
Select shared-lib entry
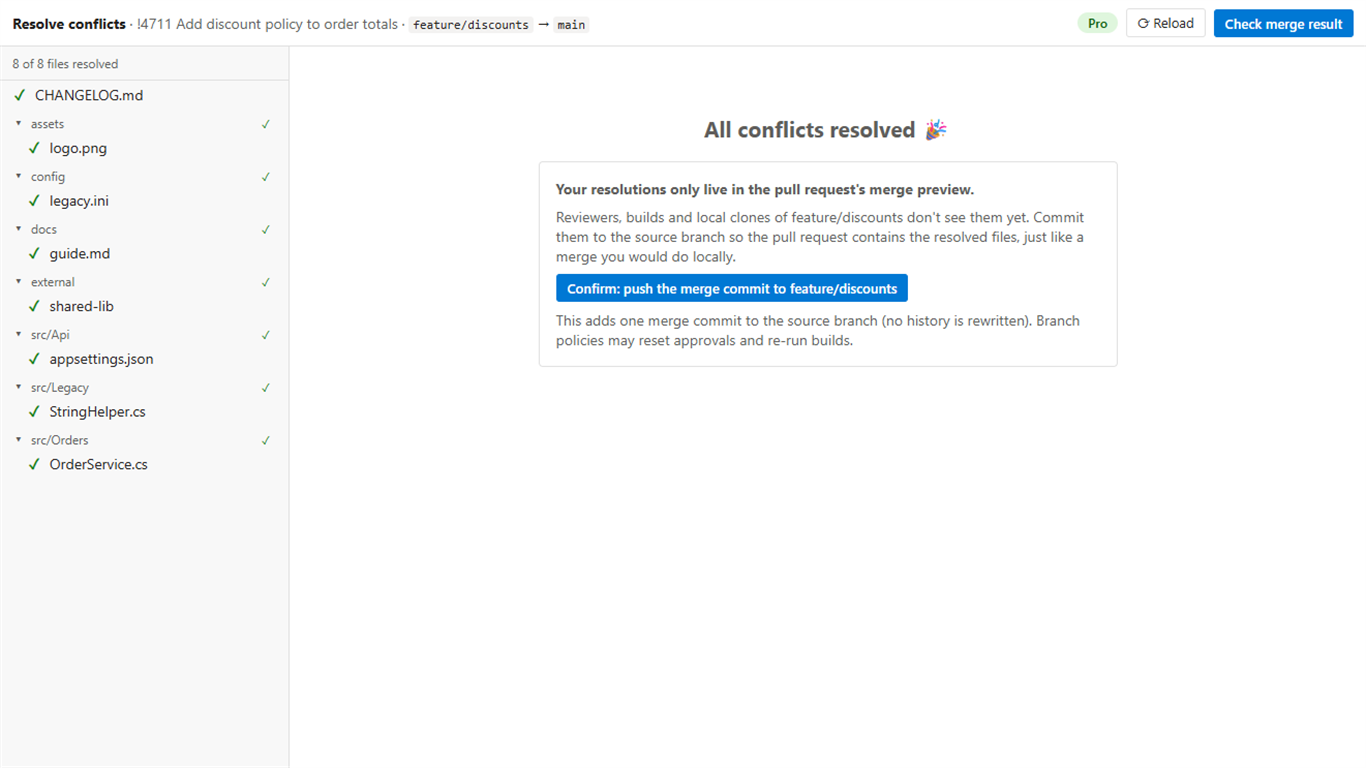[82, 306]
